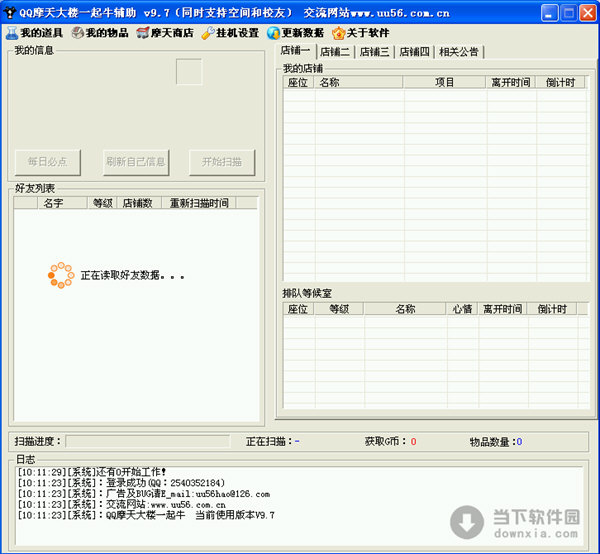Click 倒计时 header in 排队等候室 table
600x554 pixels.
tap(552, 309)
